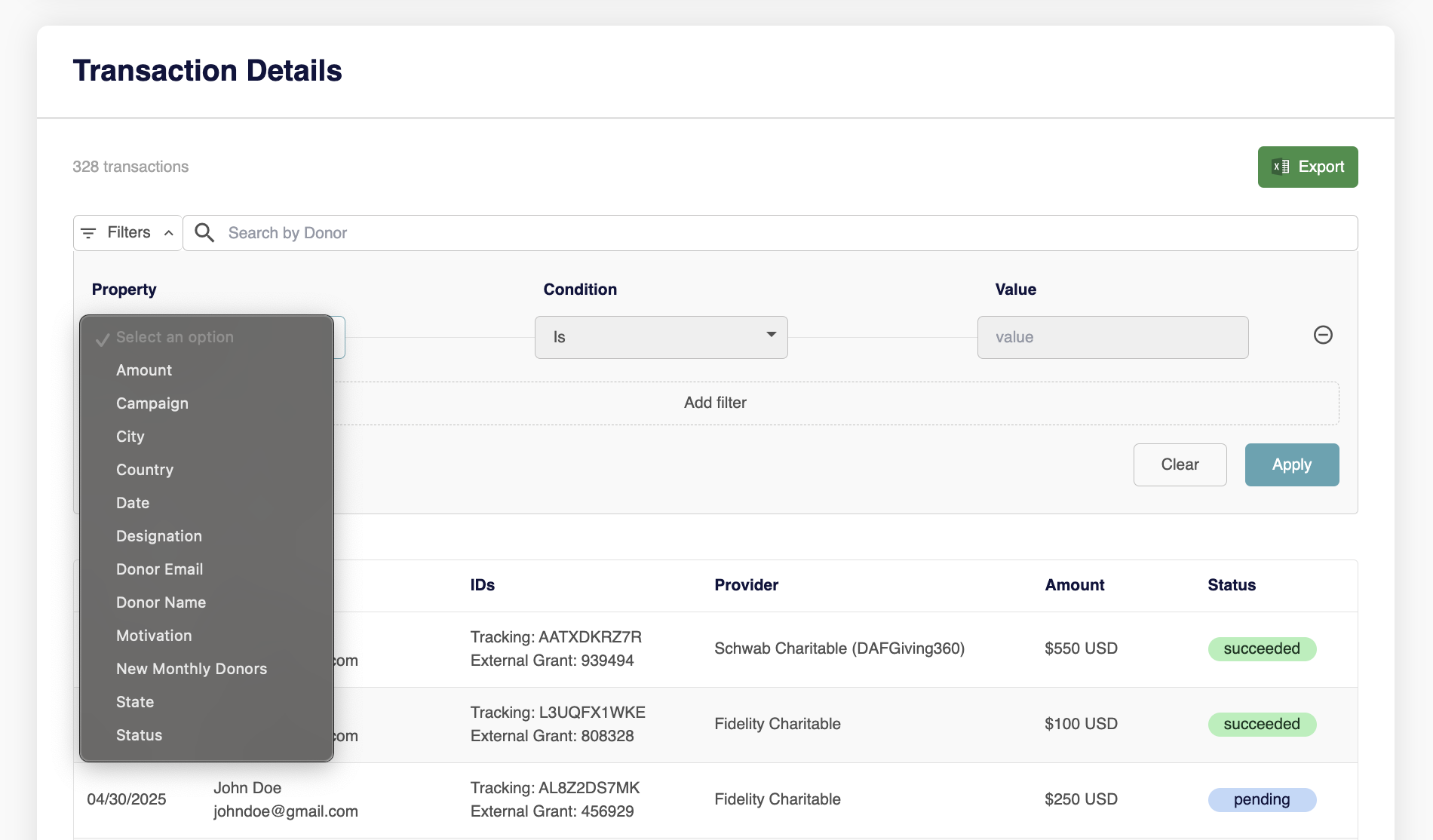Click into the filter value input
The height and width of the screenshot is (840, 1433).
pos(1112,337)
